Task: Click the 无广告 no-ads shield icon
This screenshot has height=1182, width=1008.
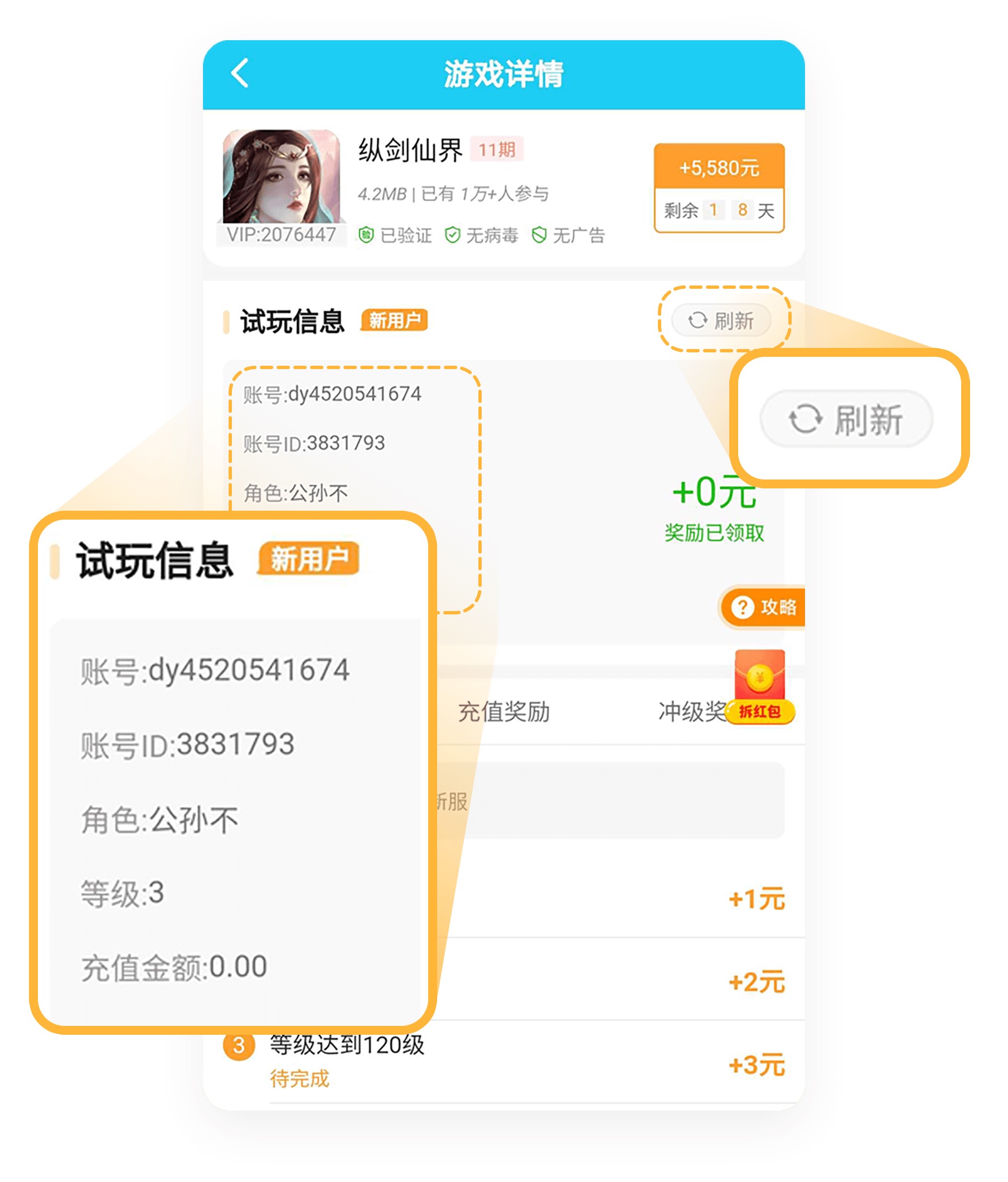Action: (x=539, y=235)
